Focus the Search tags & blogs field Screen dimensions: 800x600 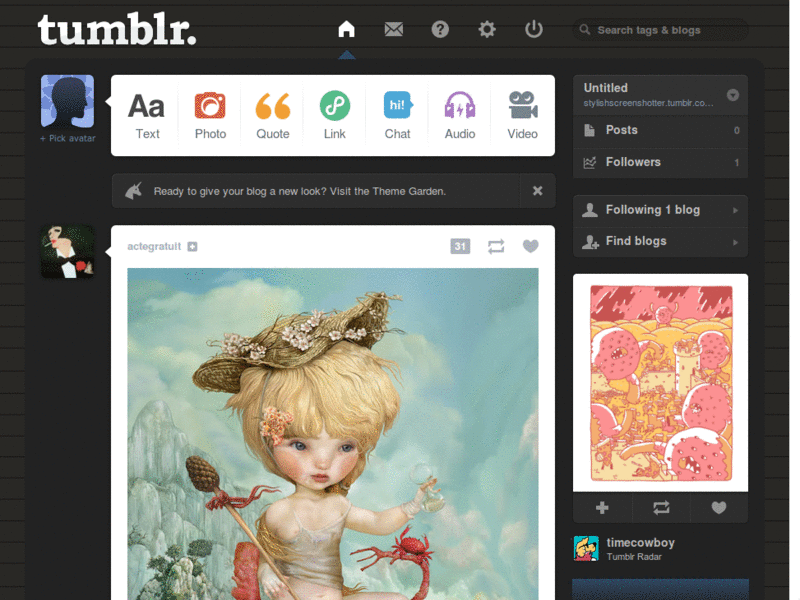[661, 30]
